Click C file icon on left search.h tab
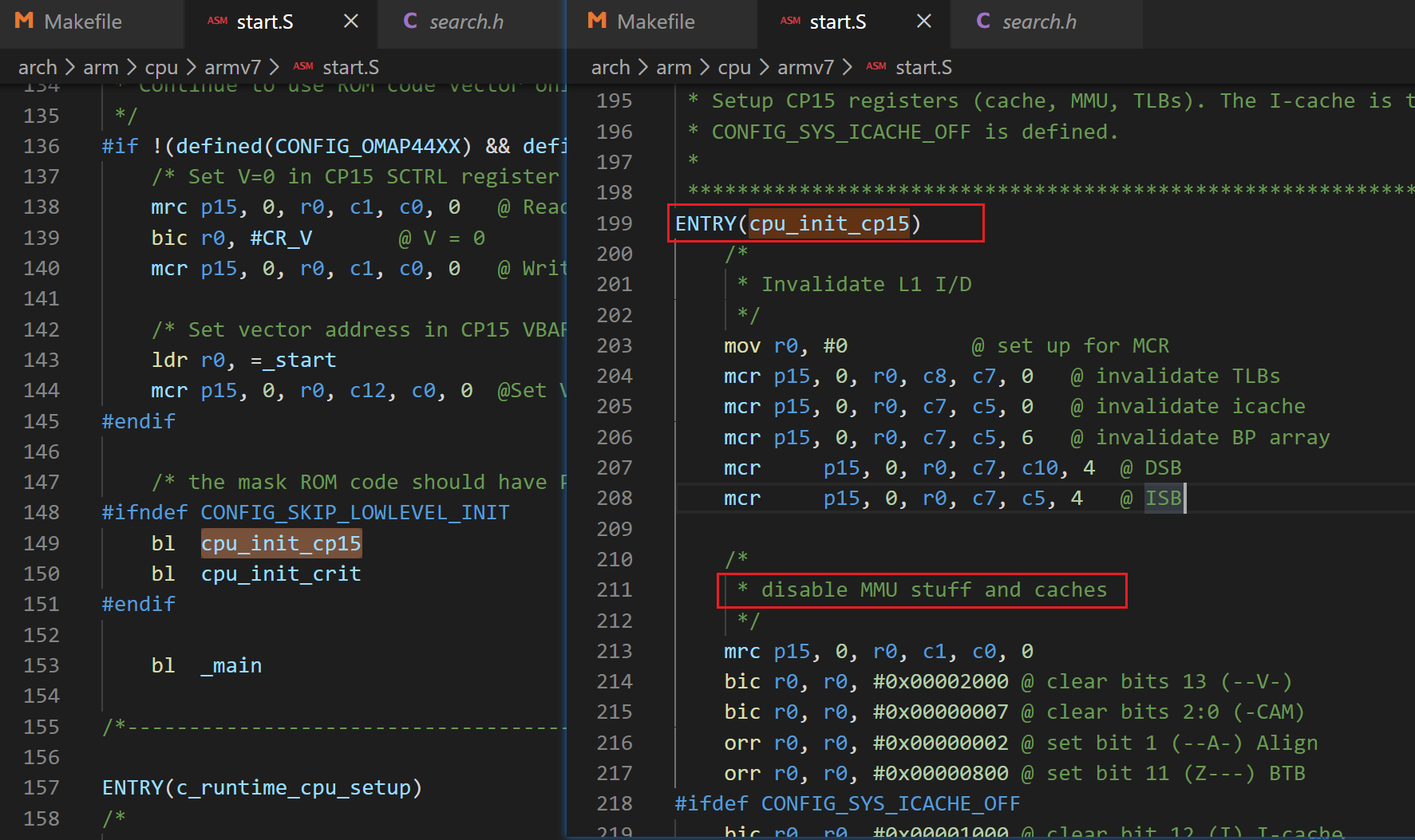The height and width of the screenshot is (840, 1415). 410,21
